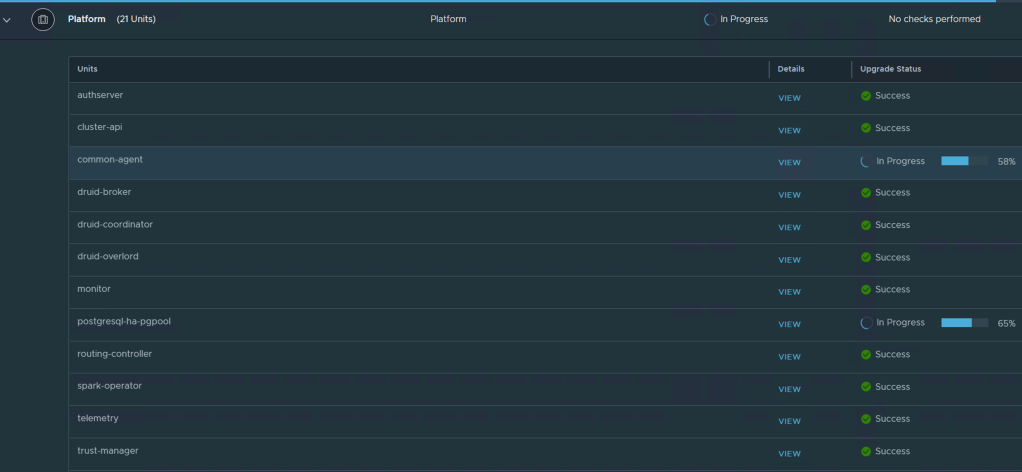Click the Success check icon for telemetry
Image resolution: width=1022 pixels, height=472 pixels.
pos(866,419)
